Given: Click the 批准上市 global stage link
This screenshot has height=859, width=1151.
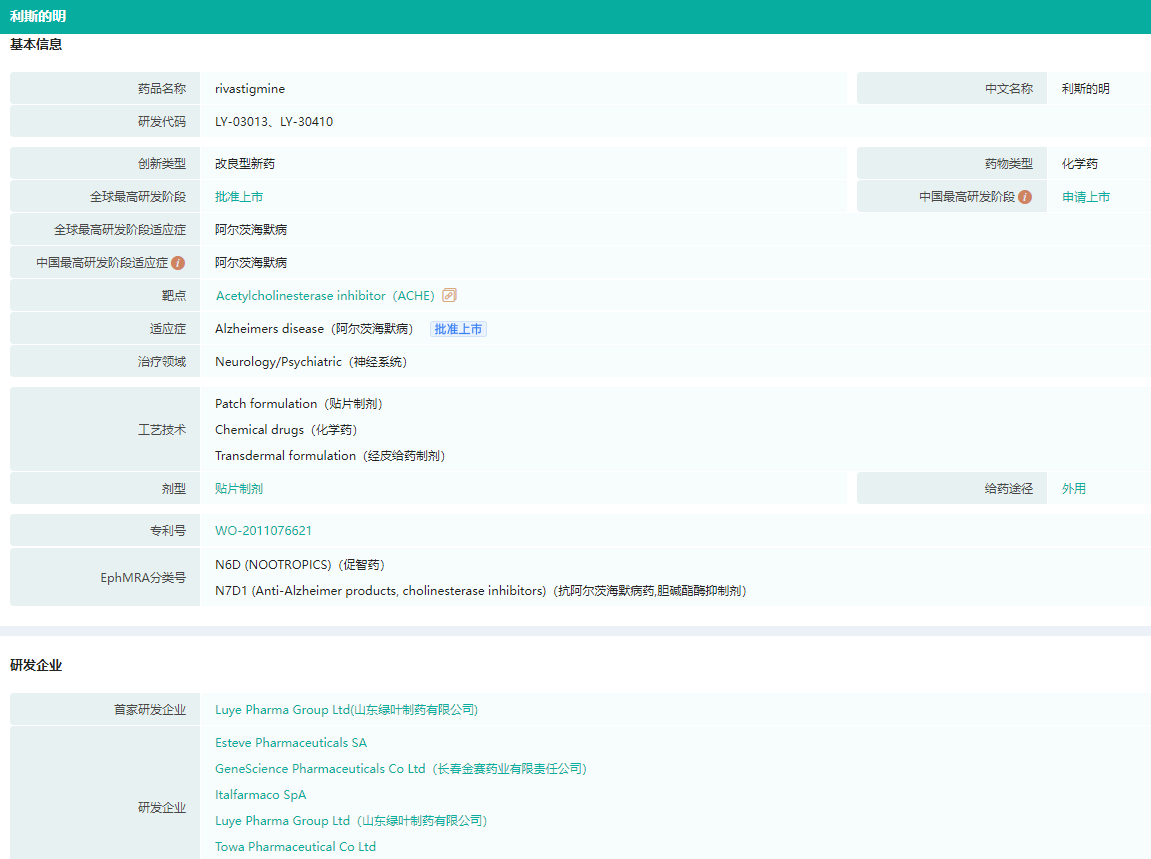Looking at the screenshot, I should [x=239, y=197].
